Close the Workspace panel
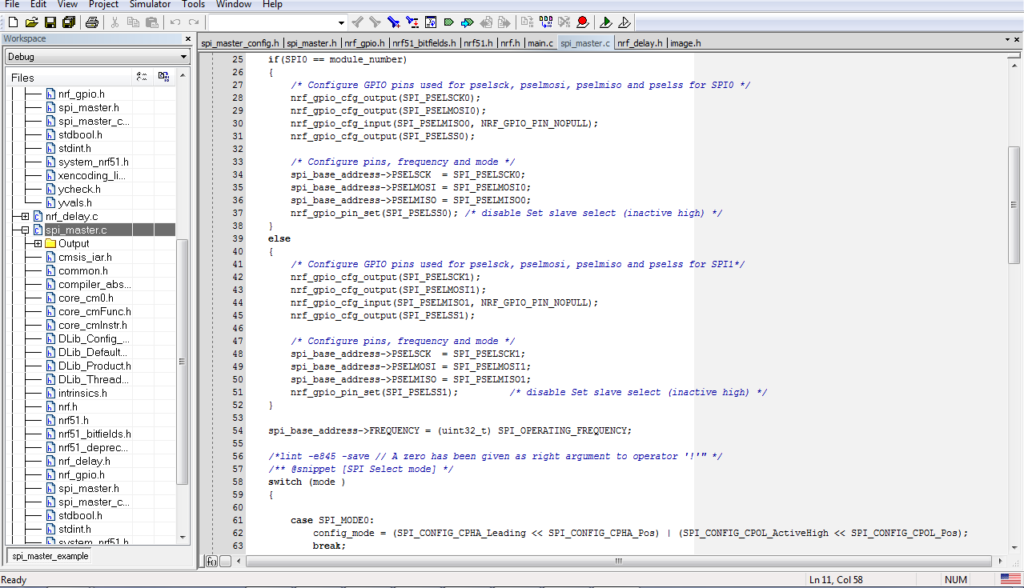1024x588 pixels. [x=188, y=39]
